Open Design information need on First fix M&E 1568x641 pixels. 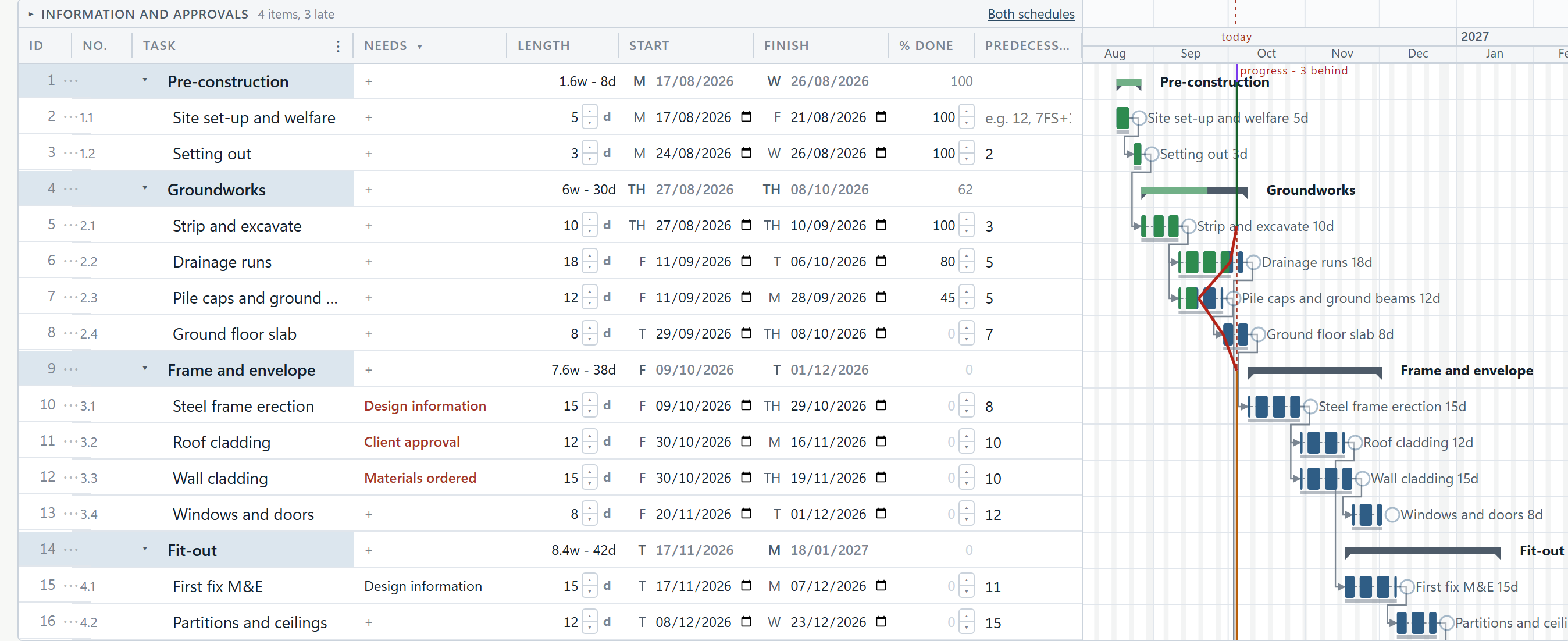click(x=422, y=586)
